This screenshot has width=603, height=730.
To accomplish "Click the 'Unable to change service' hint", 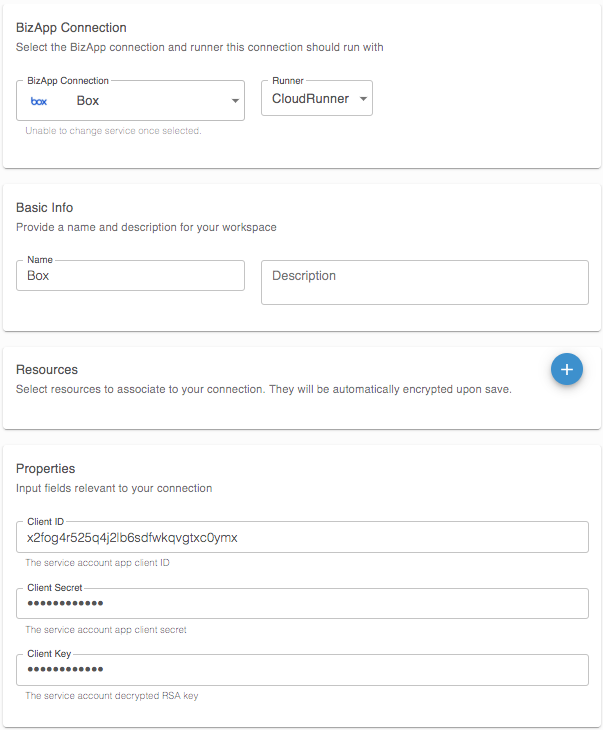I will [113, 131].
